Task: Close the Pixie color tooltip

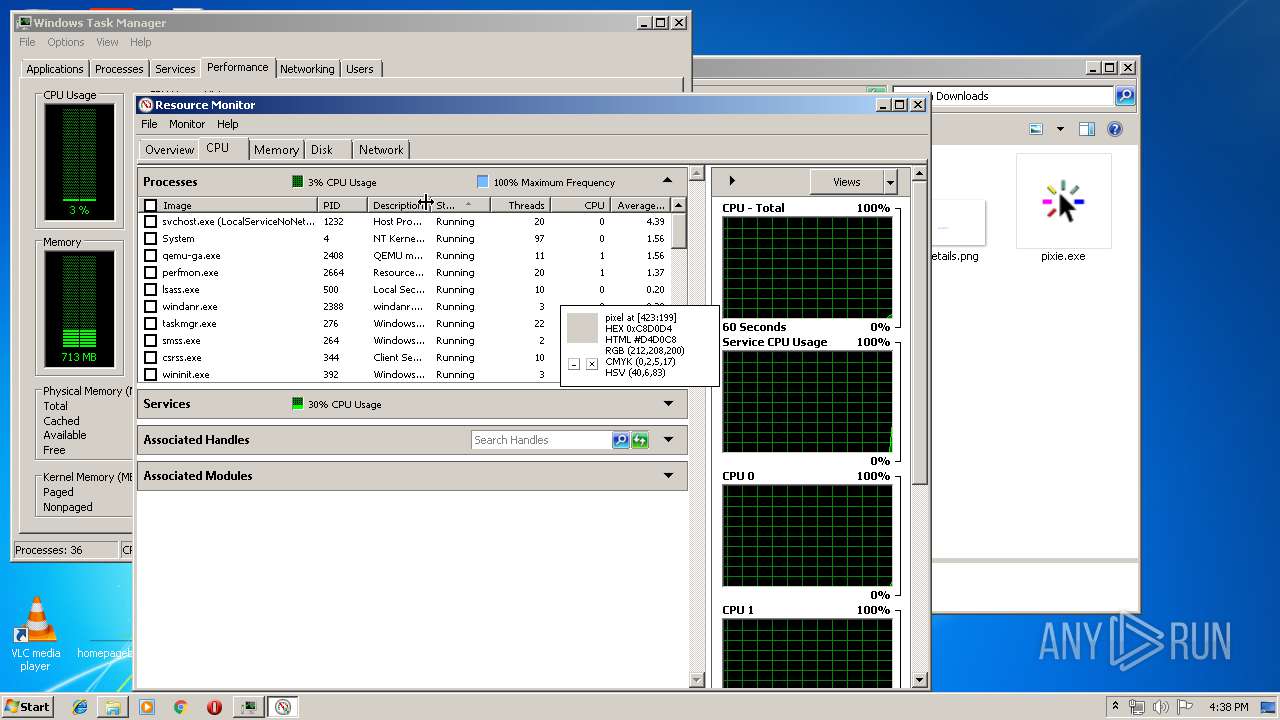Action: 592,364
